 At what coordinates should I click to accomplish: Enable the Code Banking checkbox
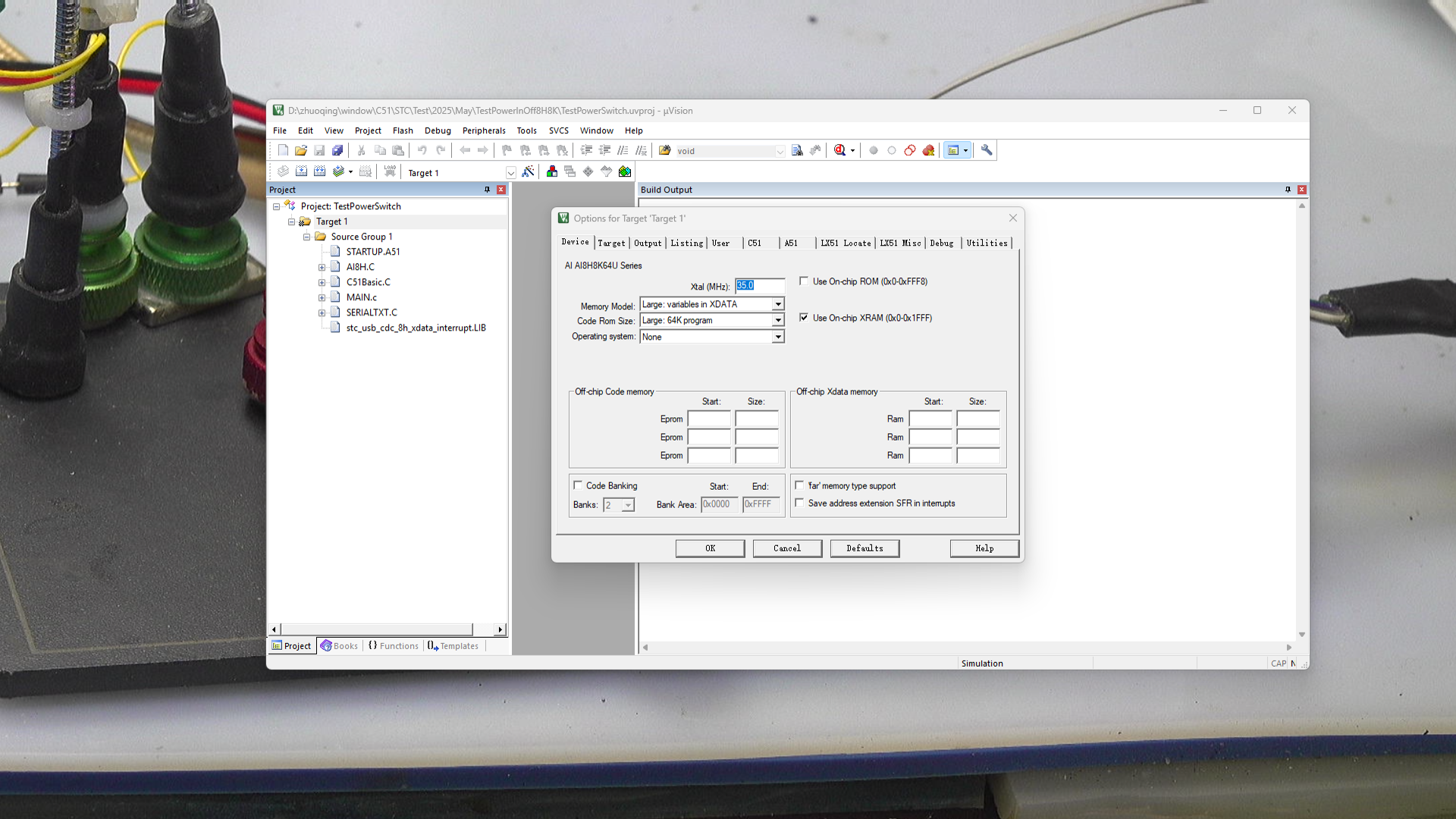pos(578,485)
